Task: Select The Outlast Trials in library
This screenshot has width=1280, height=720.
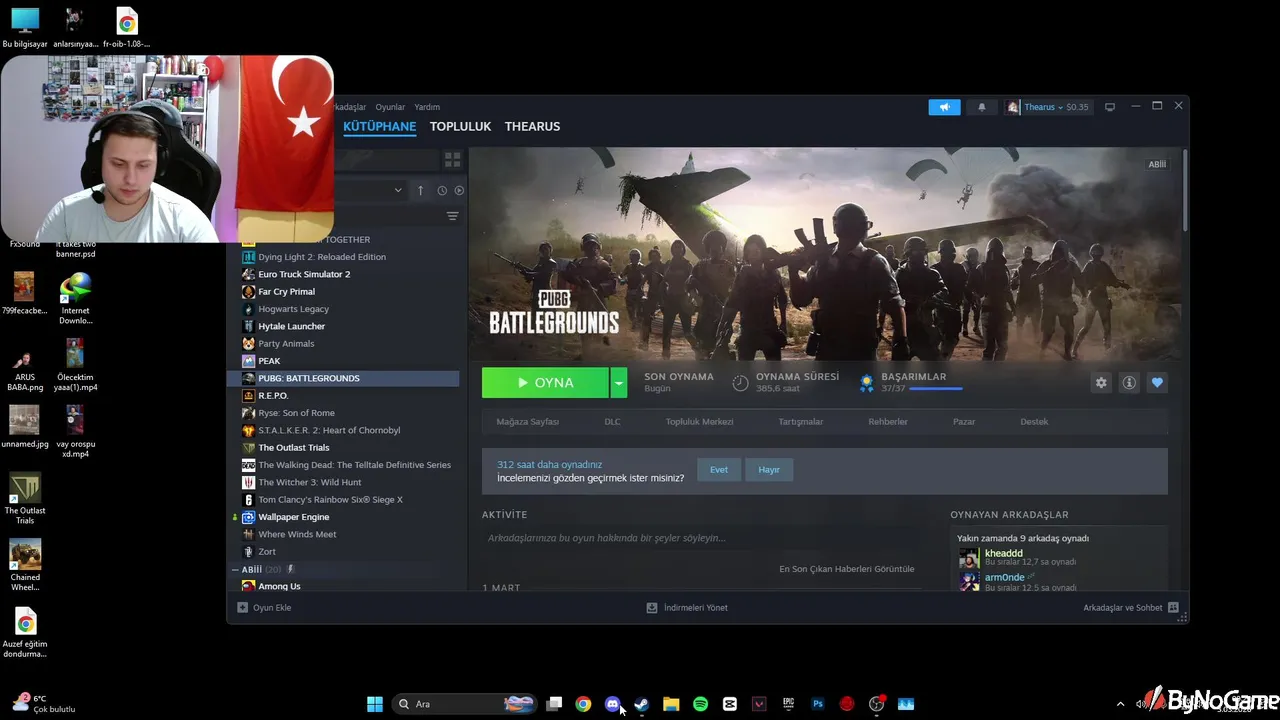Action: (x=293, y=448)
